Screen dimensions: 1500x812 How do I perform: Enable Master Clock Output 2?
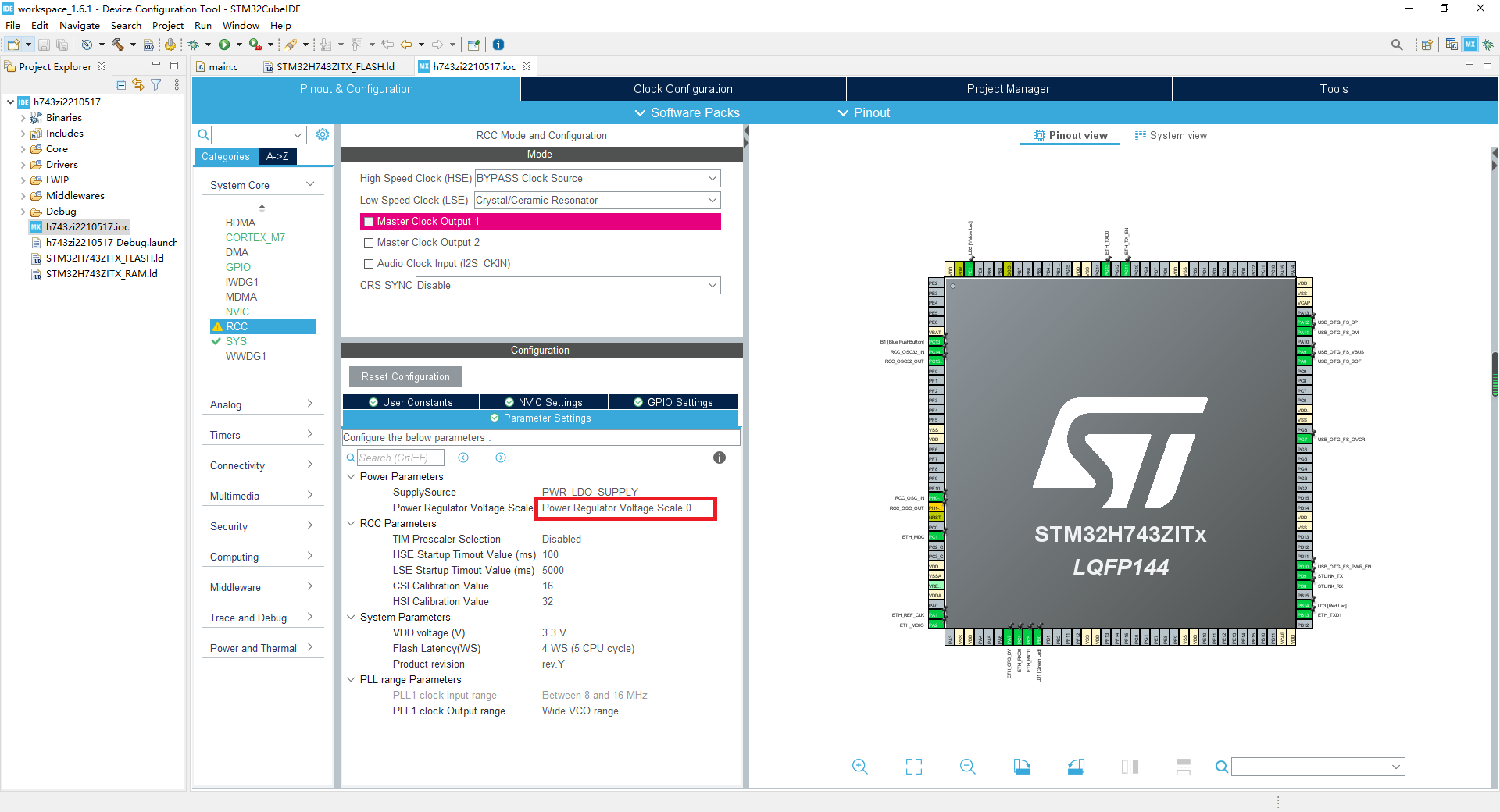tap(369, 242)
